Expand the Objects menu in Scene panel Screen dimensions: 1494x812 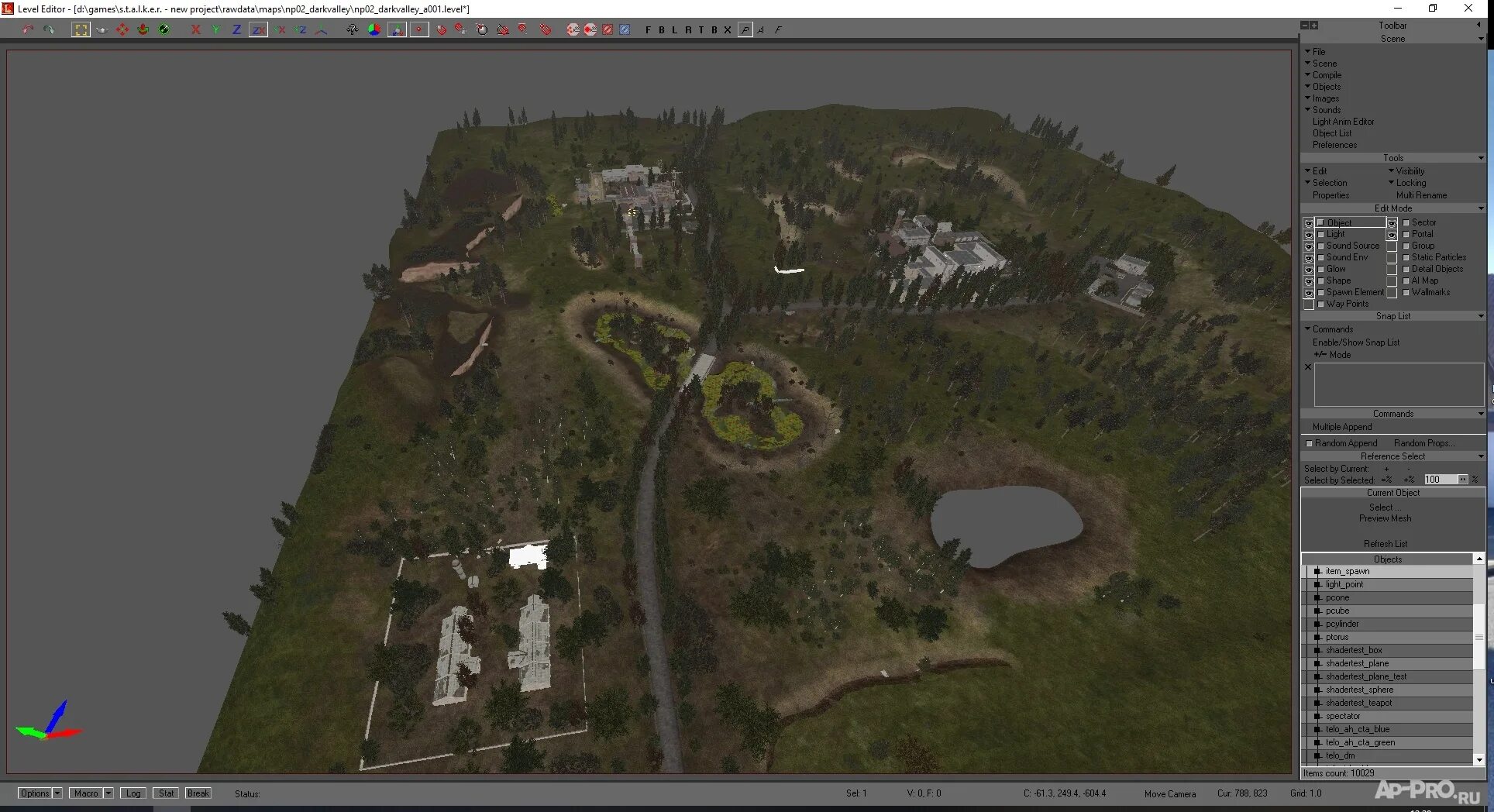1323,87
